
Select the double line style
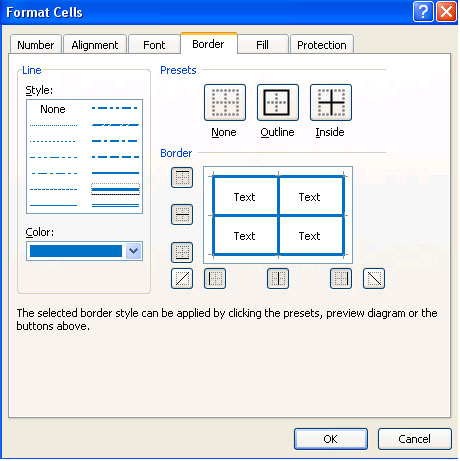pyautogui.click(x=115, y=205)
